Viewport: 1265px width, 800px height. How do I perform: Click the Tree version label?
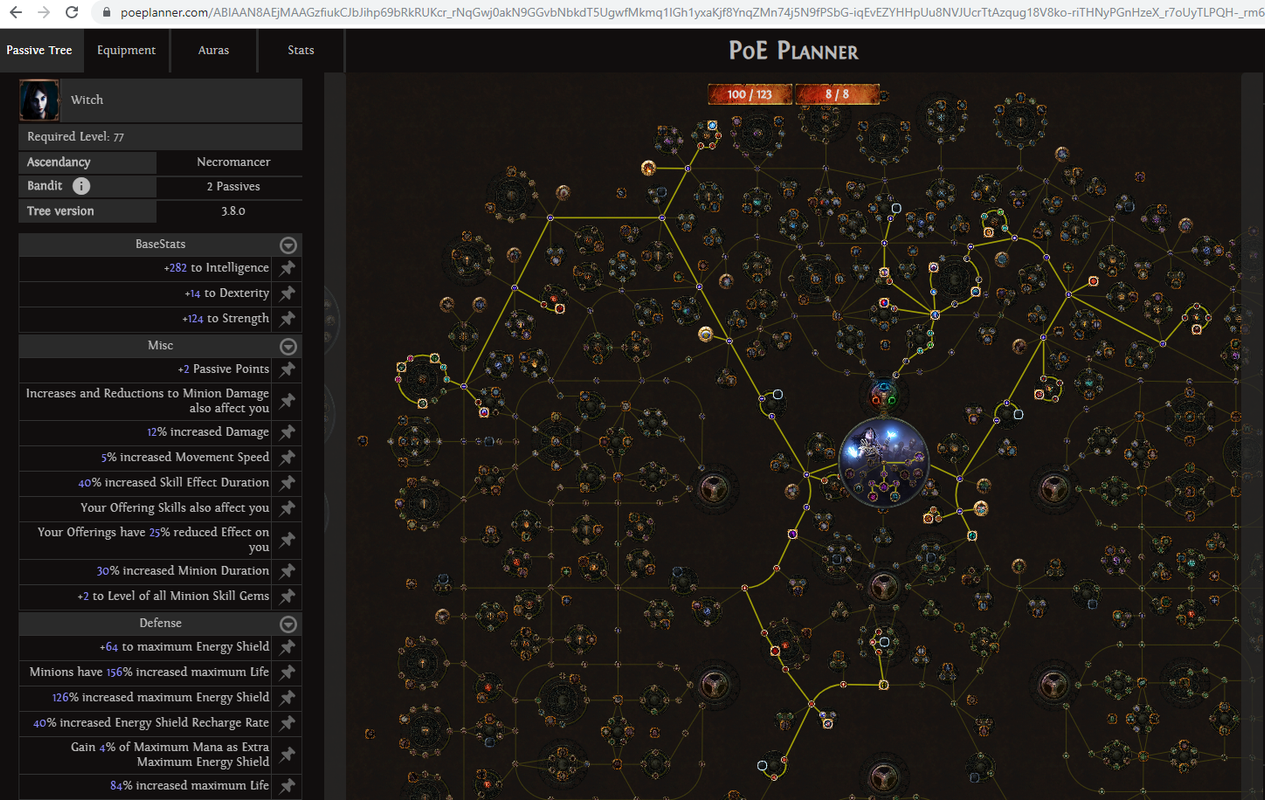tap(60, 211)
